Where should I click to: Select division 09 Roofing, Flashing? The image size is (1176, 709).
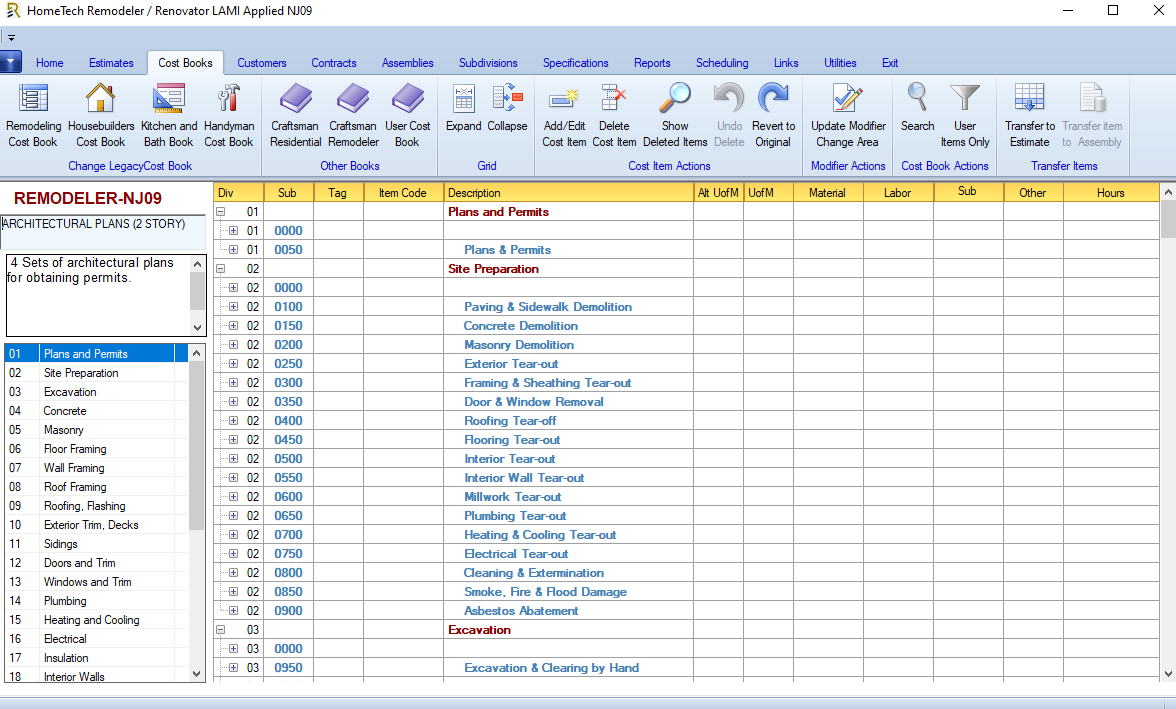coord(96,506)
